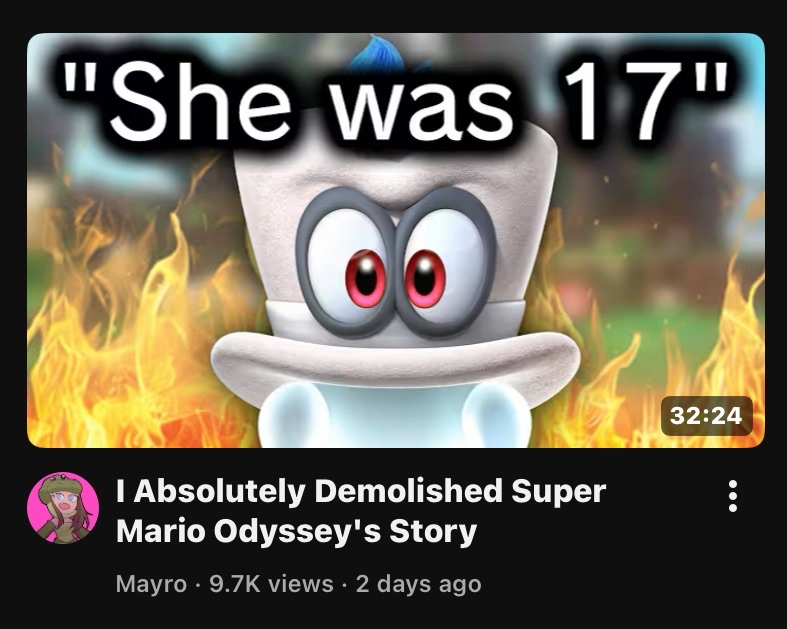Click the white hat brim on the thumbnail
Viewport: 787px width, 629px height.
point(396,359)
